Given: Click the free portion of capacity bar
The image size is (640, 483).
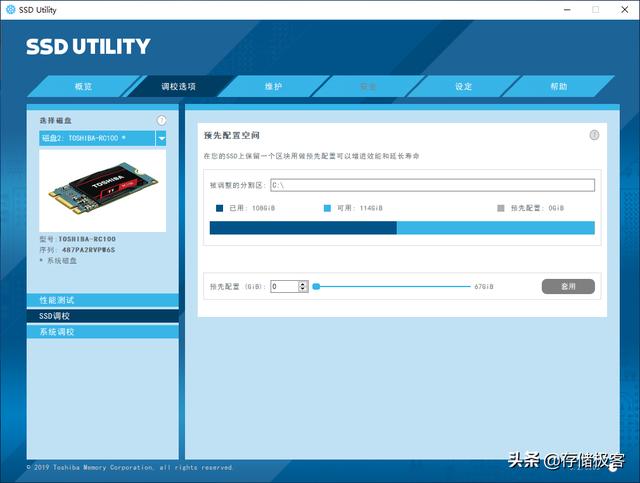Looking at the screenshot, I should pyautogui.click(x=496, y=228).
